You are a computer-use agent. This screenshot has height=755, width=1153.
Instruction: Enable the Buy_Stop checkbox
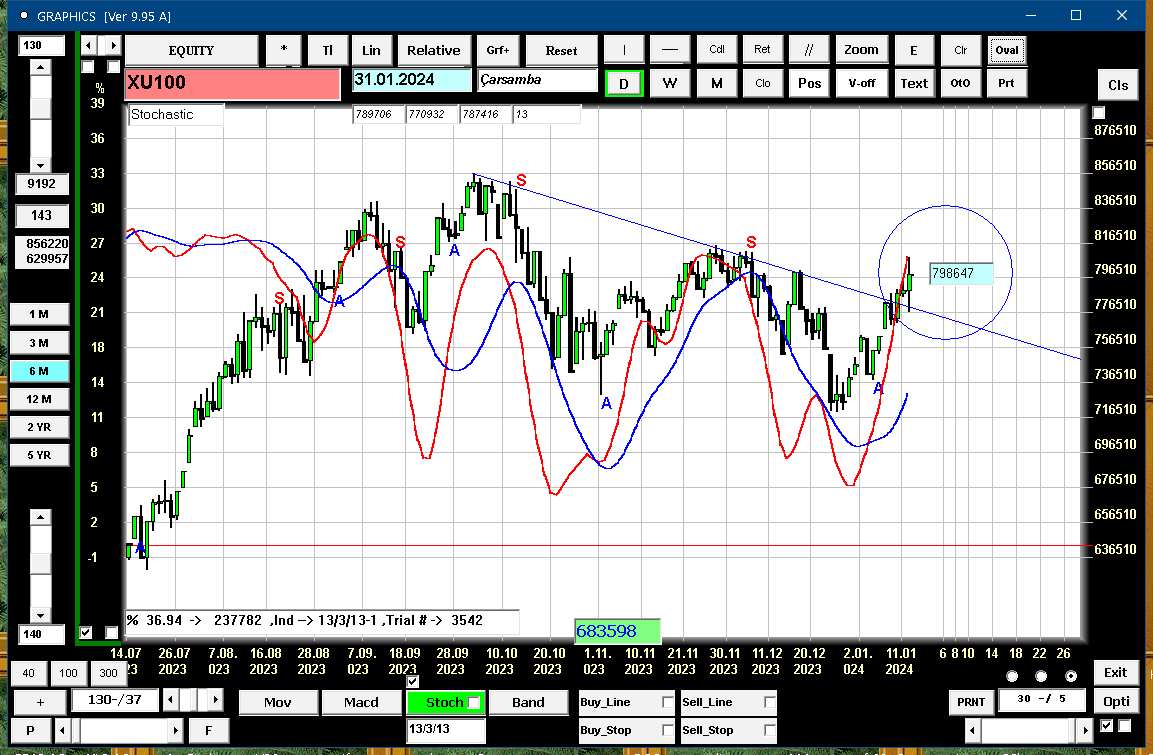click(x=668, y=730)
